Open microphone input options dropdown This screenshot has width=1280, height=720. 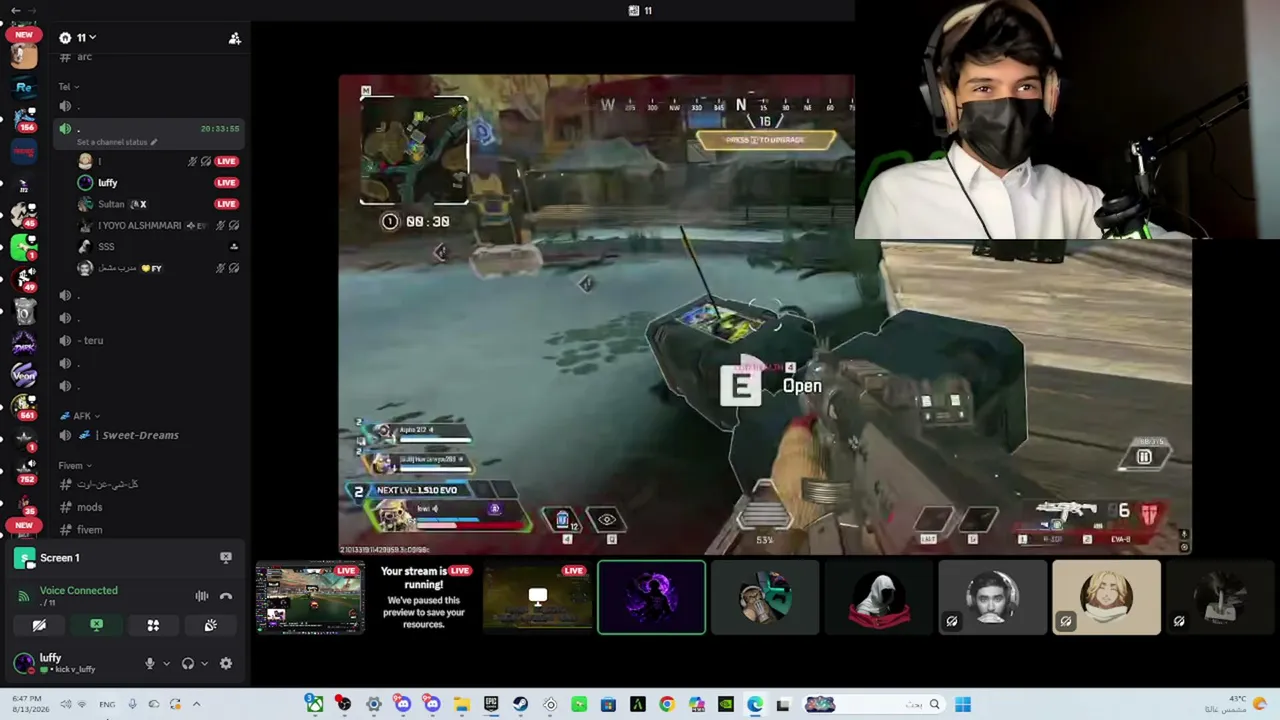(166, 663)
